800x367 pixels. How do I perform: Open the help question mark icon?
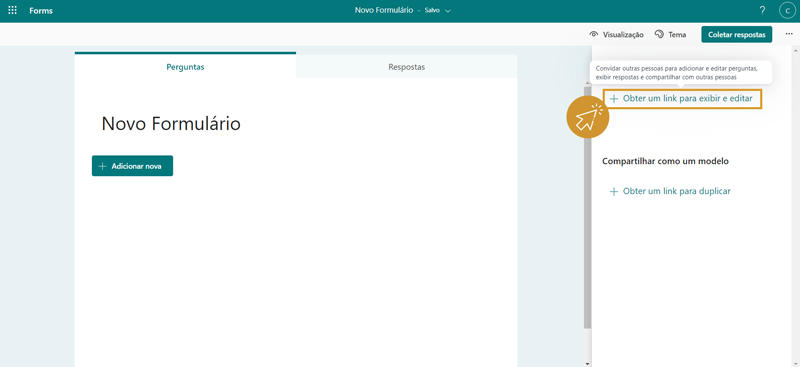point(763,10)
